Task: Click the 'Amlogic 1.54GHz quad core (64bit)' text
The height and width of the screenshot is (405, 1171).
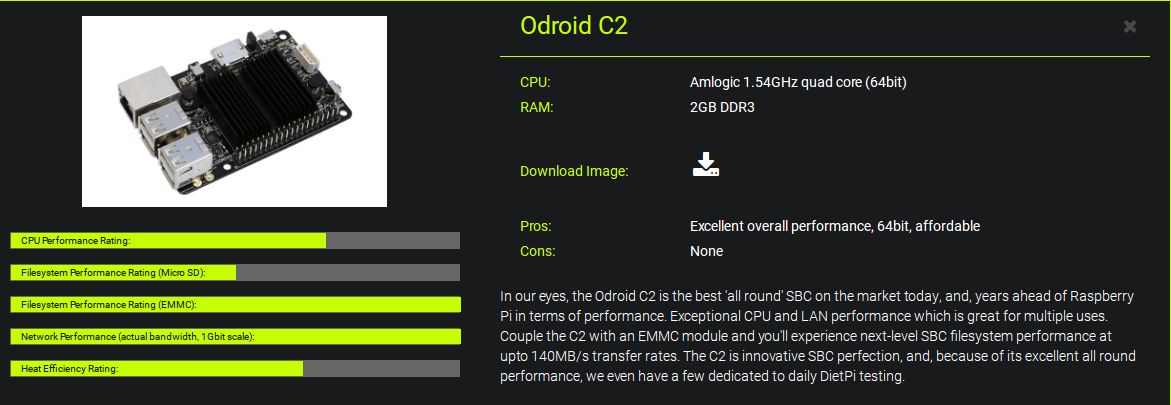Action: tap(798, 82)
